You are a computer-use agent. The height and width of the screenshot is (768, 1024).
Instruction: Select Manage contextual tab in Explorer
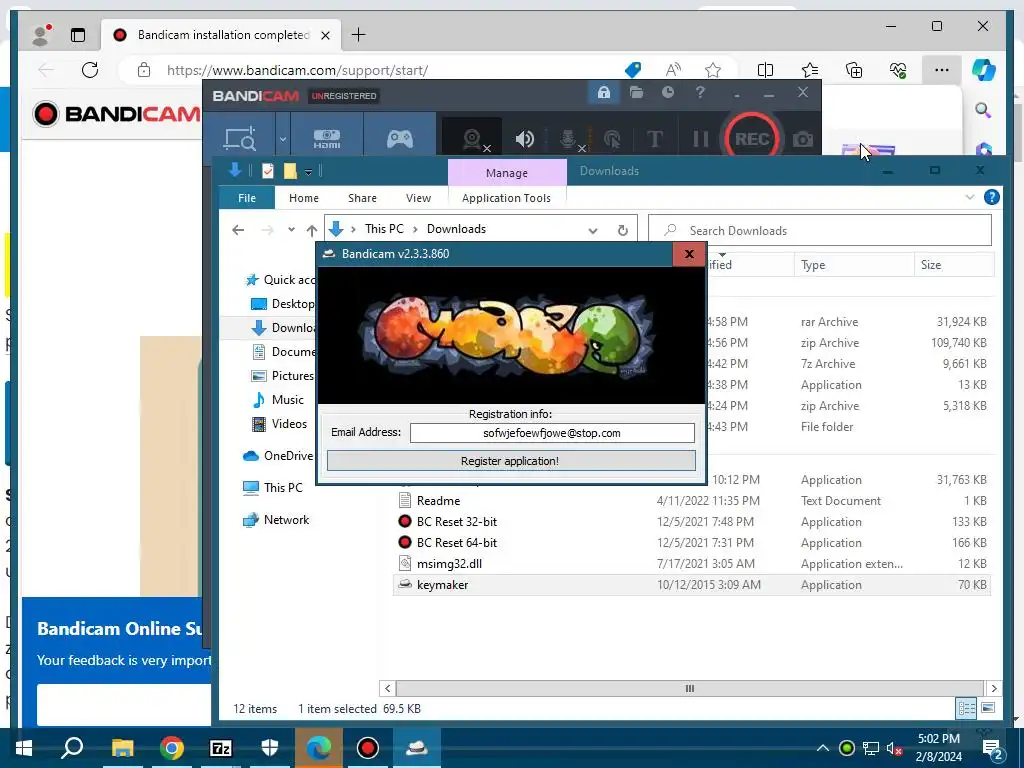point(507,172)
